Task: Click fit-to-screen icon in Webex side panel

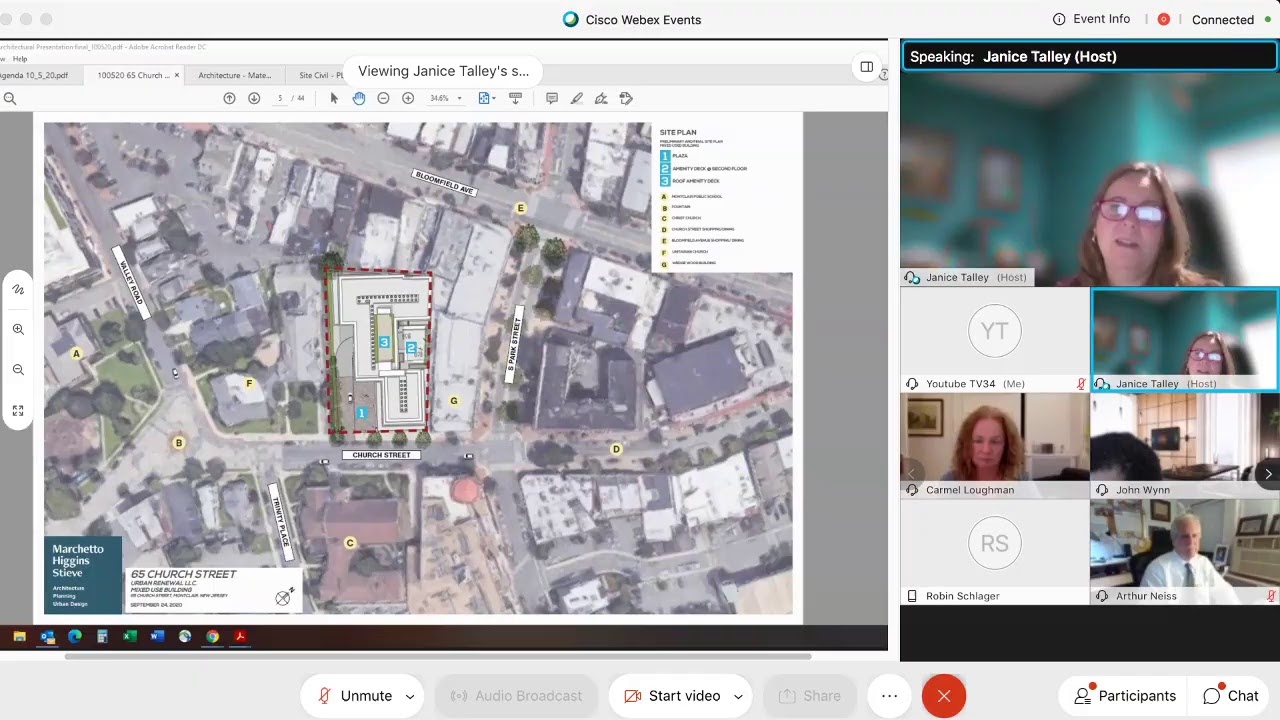Action: [18, 411]
